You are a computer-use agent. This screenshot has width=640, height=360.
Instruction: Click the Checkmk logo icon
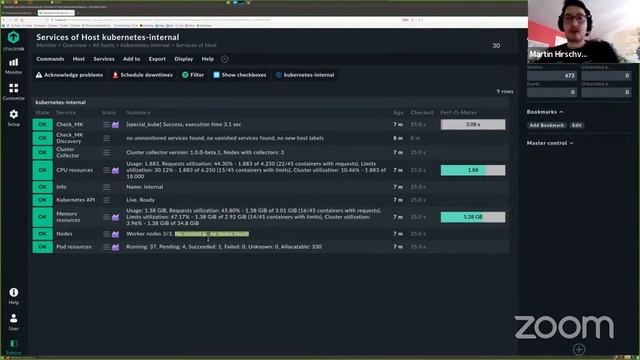(13, 37)
